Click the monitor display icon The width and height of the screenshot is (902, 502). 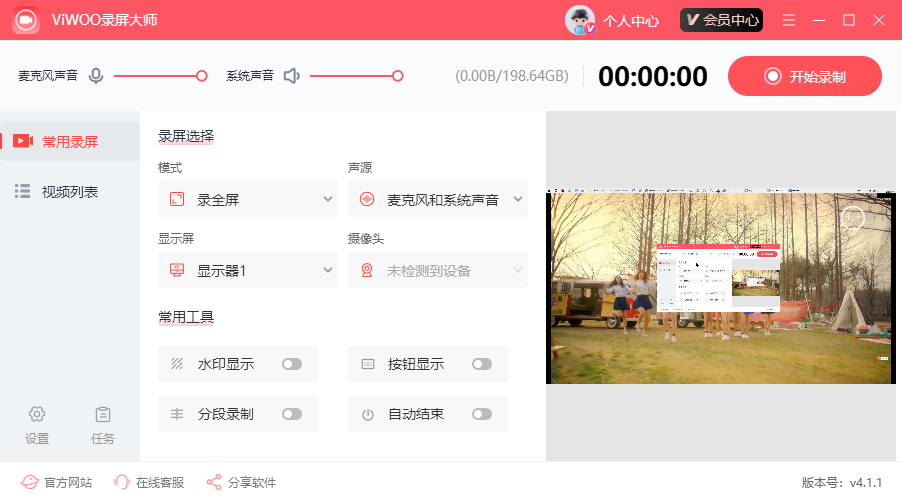point(177,270)
